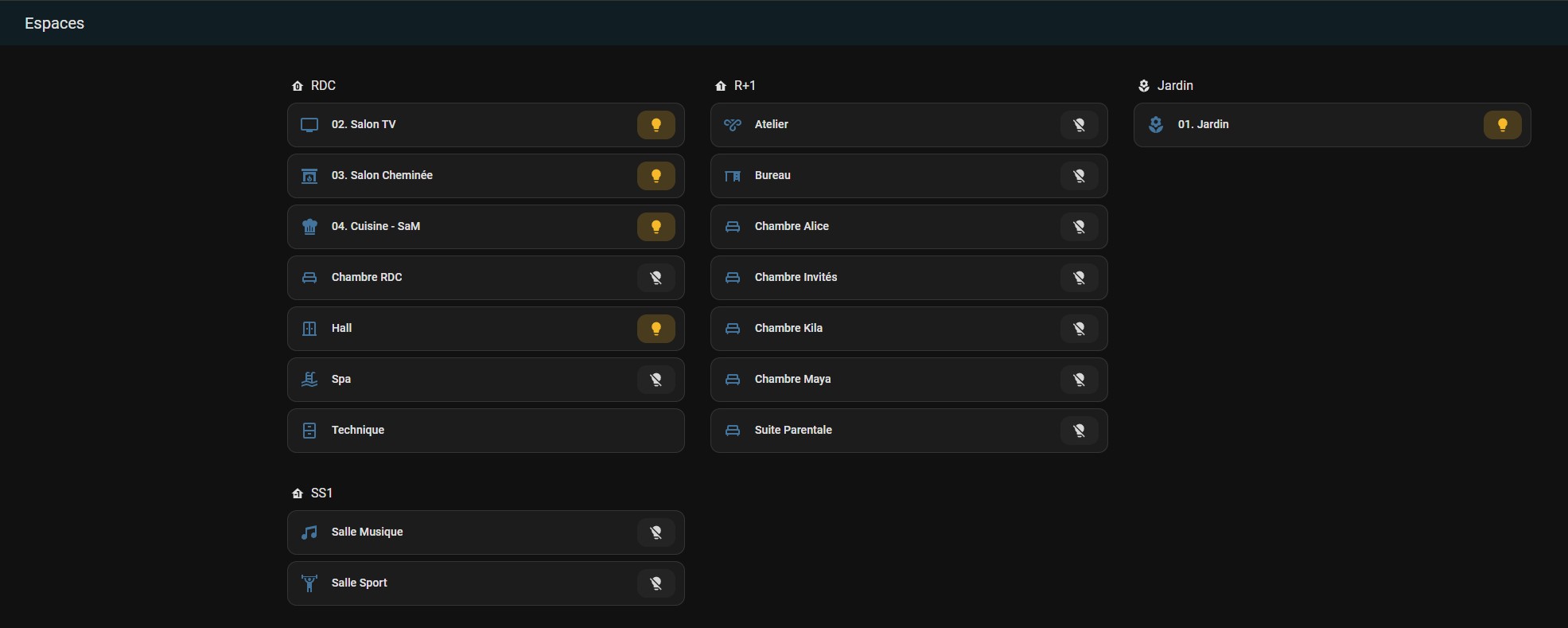
Task: Click the Spa pool icon
Action: click(x=309, y=380)
